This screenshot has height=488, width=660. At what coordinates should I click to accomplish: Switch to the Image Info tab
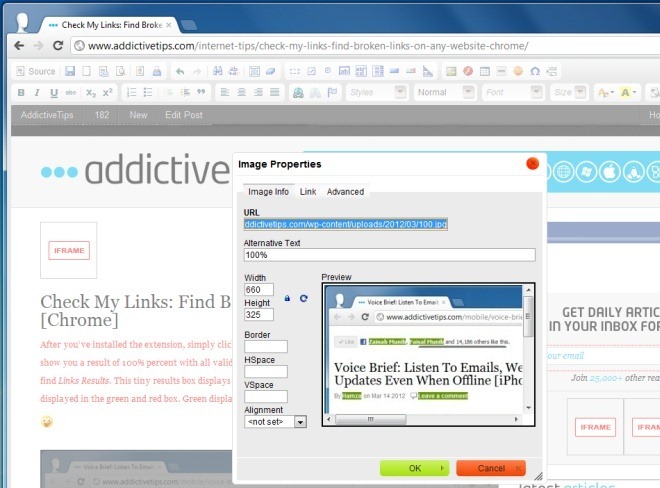tap(268, 192)
